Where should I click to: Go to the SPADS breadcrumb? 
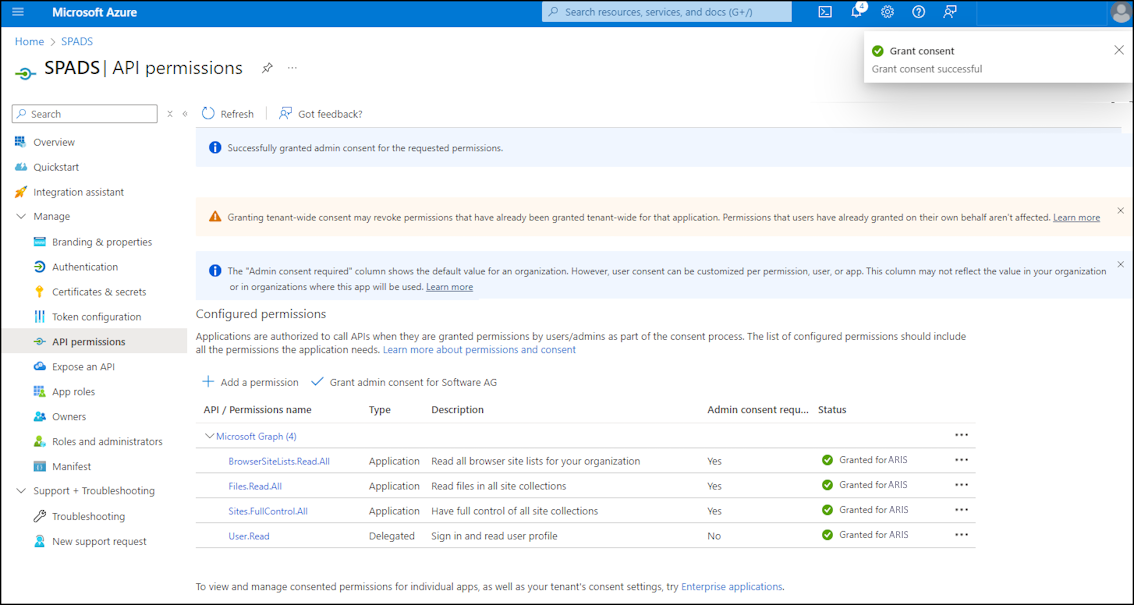[x=77, y=41]
